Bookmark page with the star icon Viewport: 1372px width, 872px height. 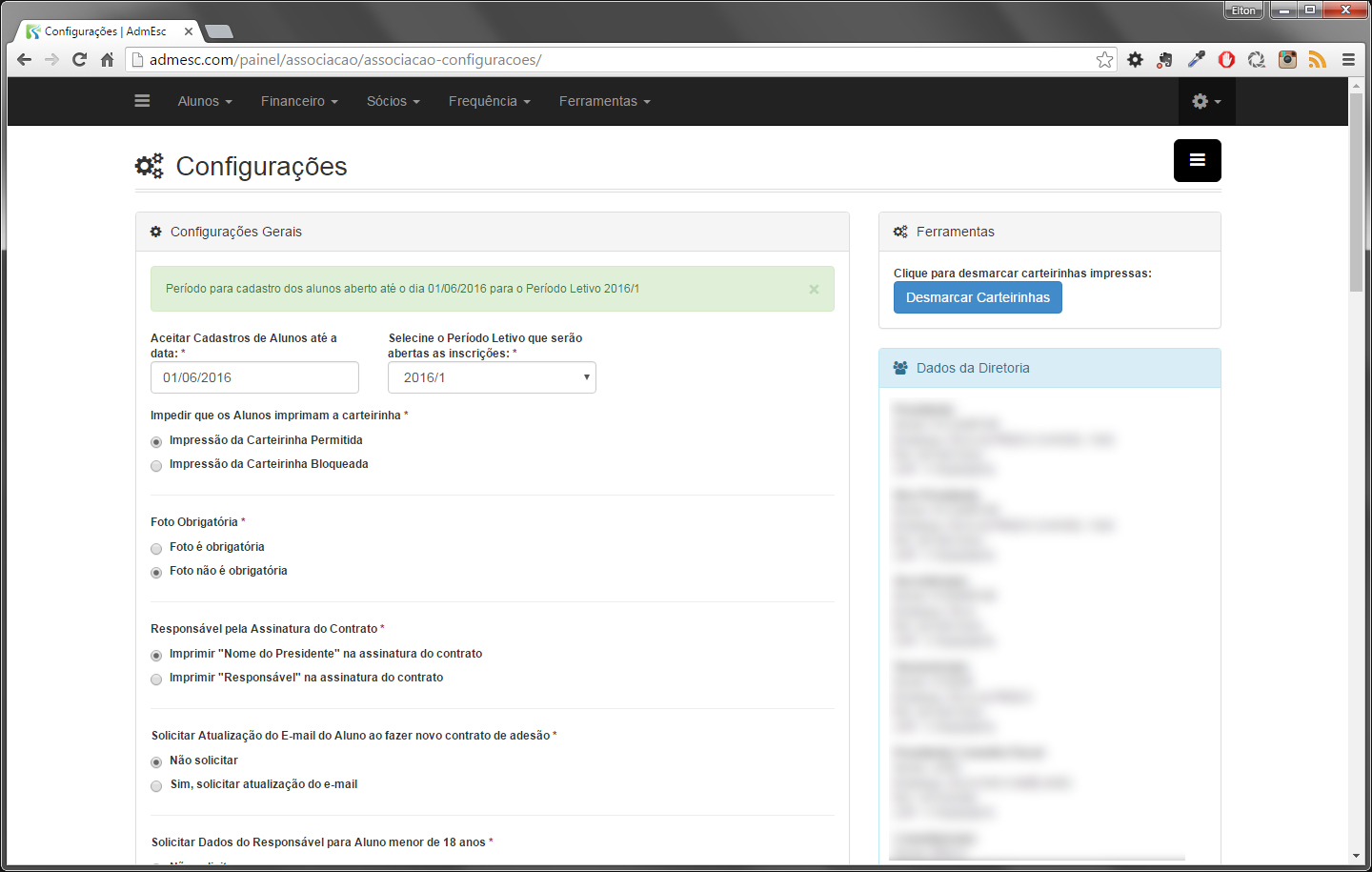pyautogui.click(x=1104, y=60)
